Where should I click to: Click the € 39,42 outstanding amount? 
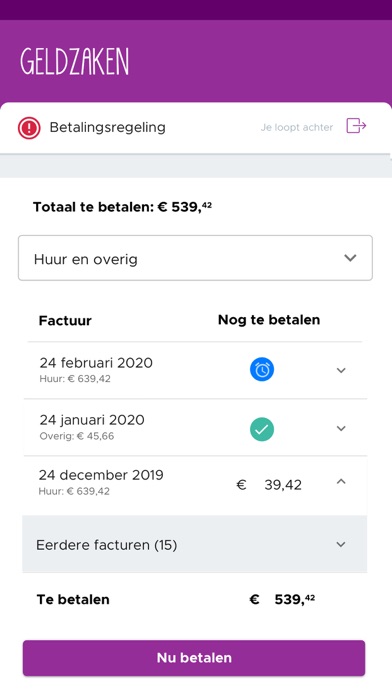[x=269, y=485]
